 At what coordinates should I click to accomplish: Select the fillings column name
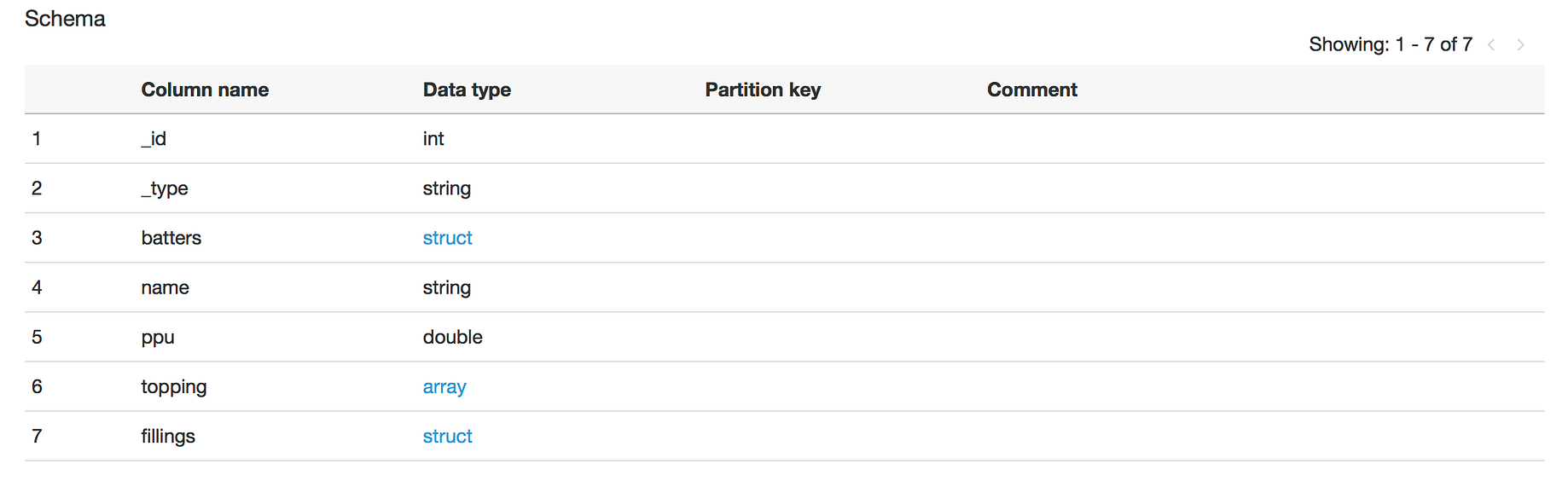(x=168, y=437)
